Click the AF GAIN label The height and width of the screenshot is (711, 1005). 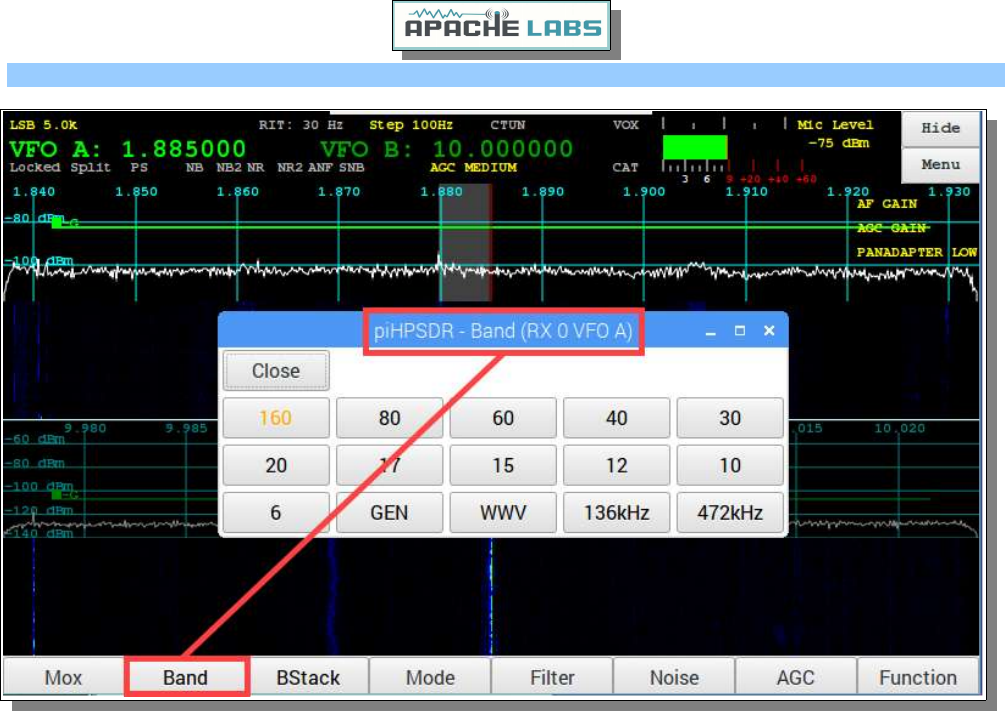click(x=886, y=204)
